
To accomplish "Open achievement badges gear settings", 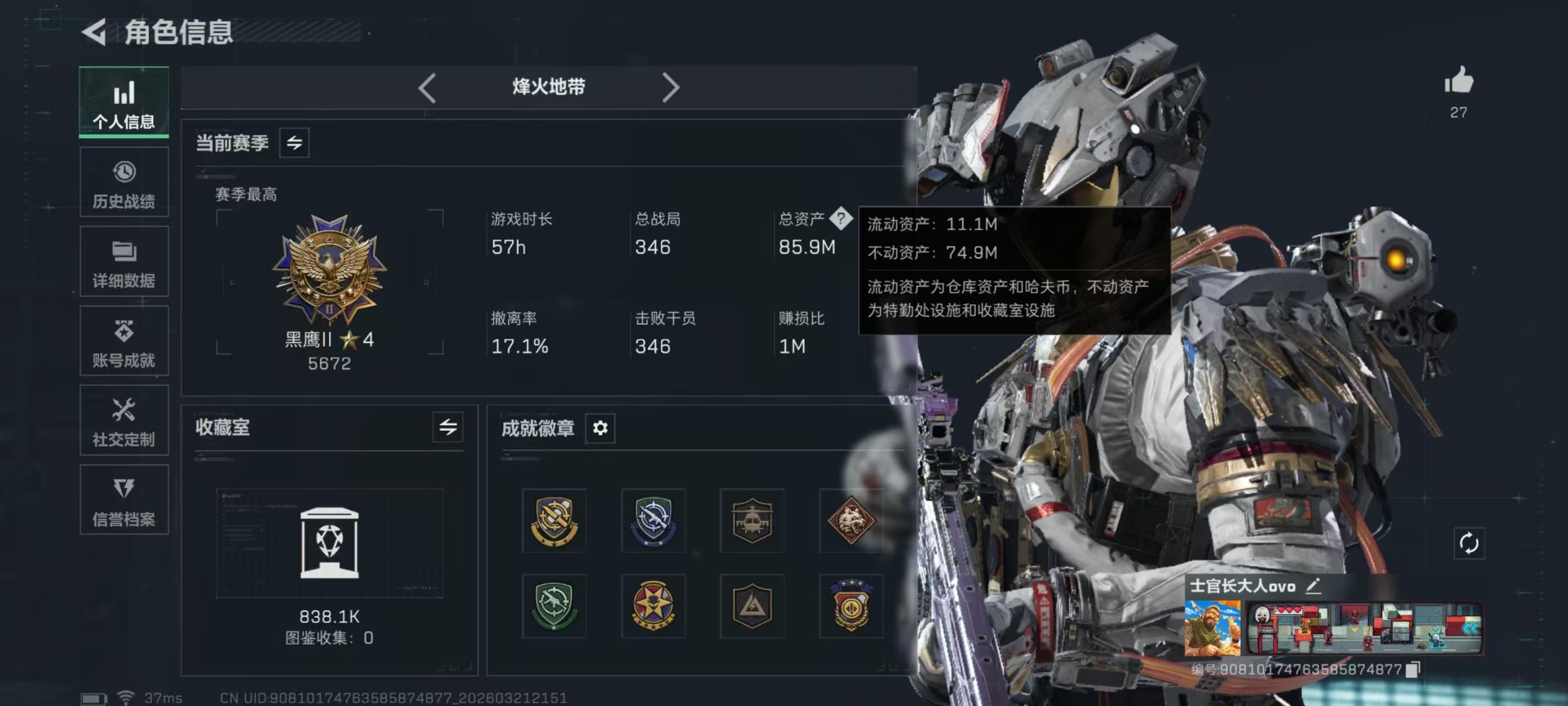I will coord(599,428).
